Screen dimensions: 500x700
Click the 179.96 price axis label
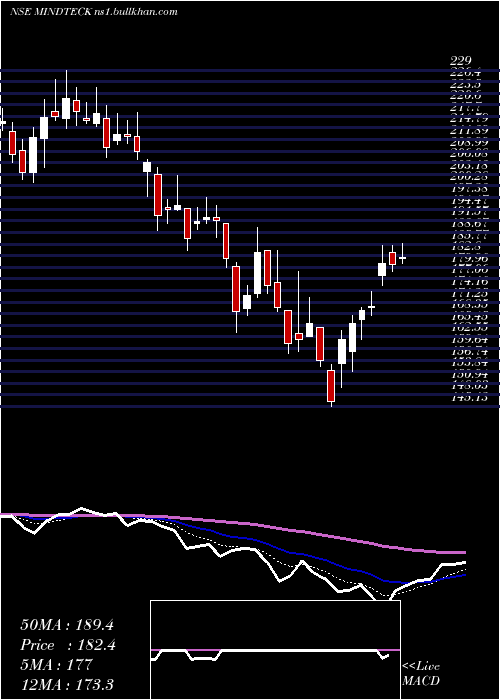tap(468, 258)
